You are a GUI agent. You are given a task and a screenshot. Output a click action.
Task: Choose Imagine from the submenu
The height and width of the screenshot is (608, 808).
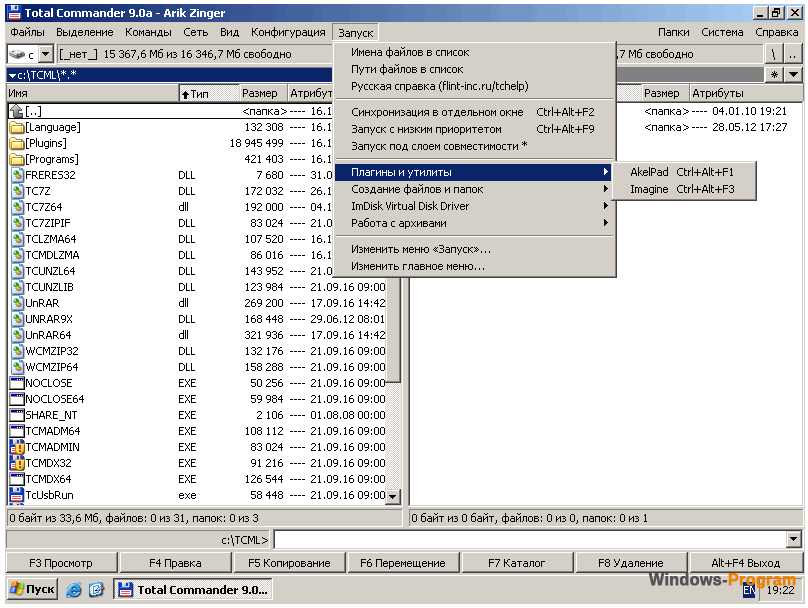(x=684, y=189)
